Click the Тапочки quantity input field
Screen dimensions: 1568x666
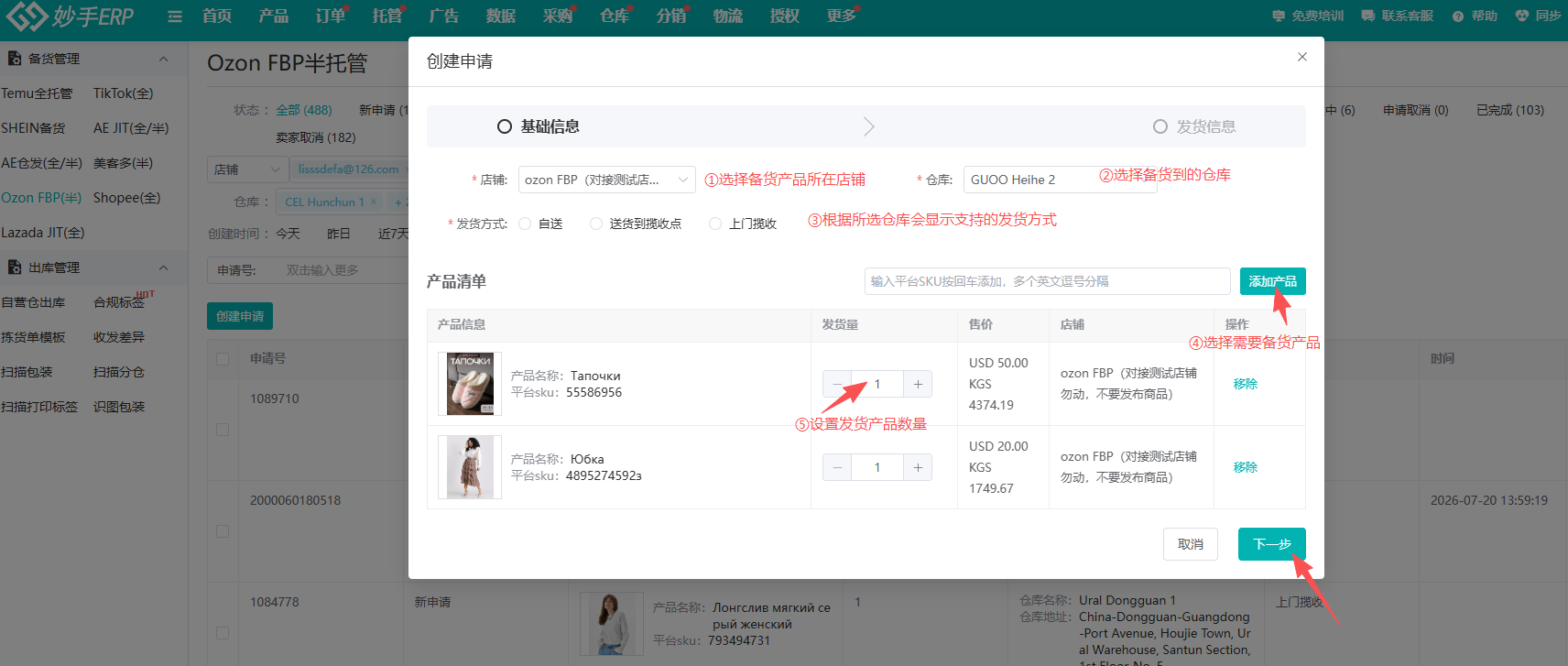tap(877, 384)
